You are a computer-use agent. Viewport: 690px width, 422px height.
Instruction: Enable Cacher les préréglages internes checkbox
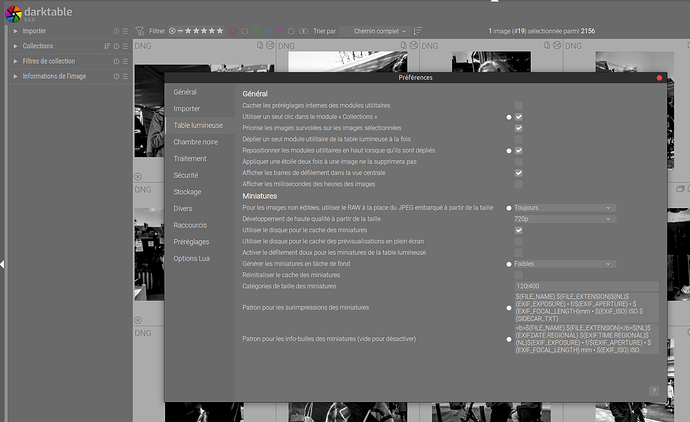coord(519,106)
